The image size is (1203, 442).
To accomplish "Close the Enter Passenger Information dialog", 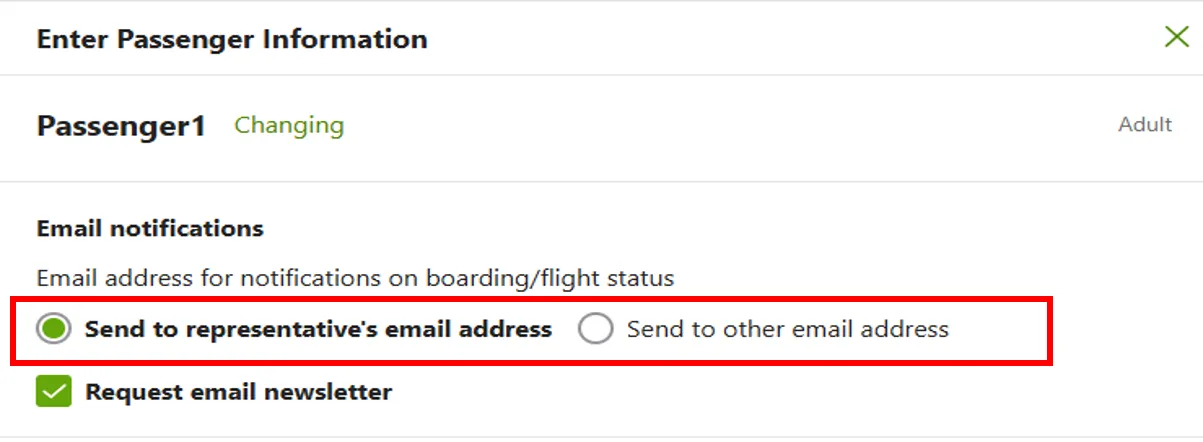I will pyautogui.click(x=1176, y=38).
